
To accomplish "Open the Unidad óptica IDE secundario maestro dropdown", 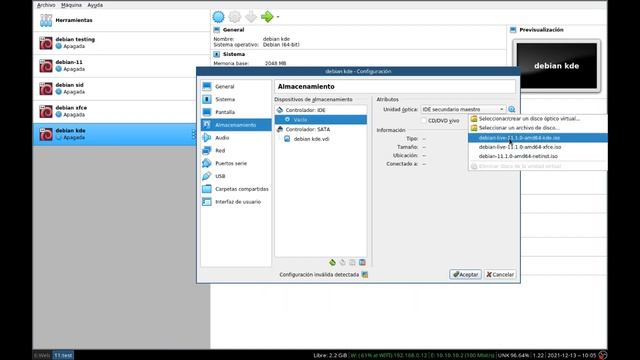I will coord(463,109).
